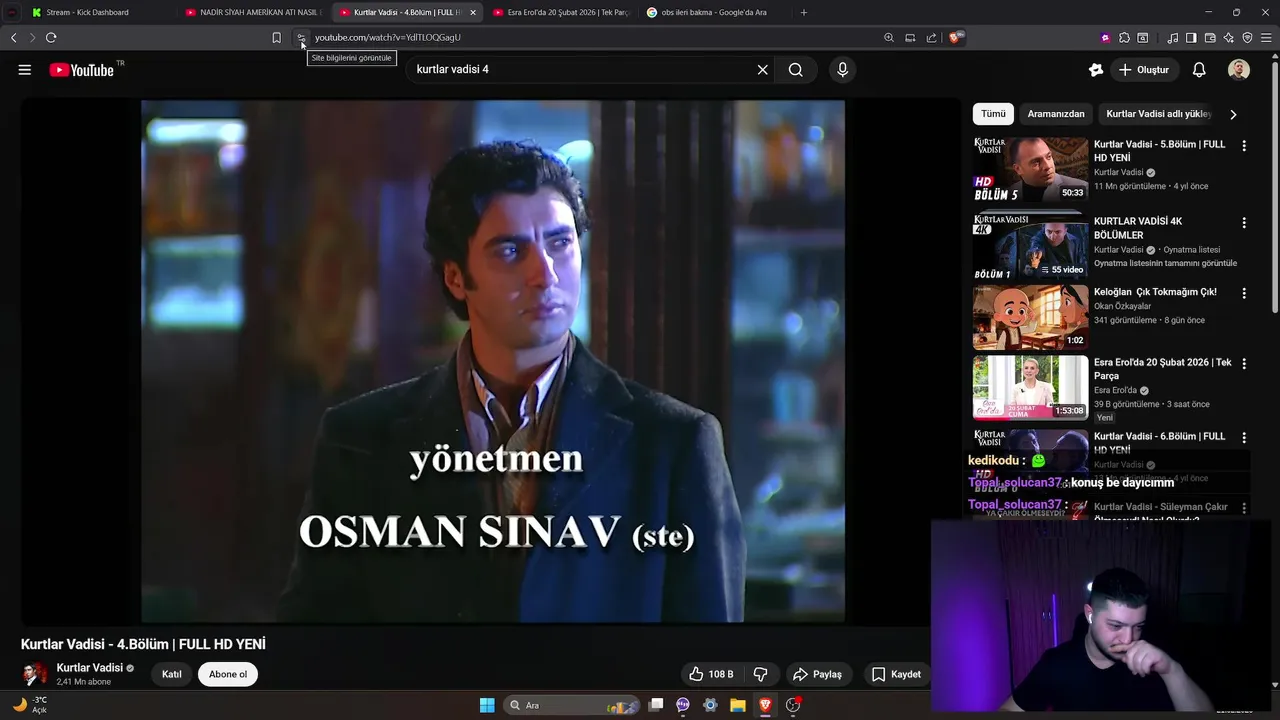Like the video with thumbs up
1280x720 pixels.
click(x=711, y=674)
